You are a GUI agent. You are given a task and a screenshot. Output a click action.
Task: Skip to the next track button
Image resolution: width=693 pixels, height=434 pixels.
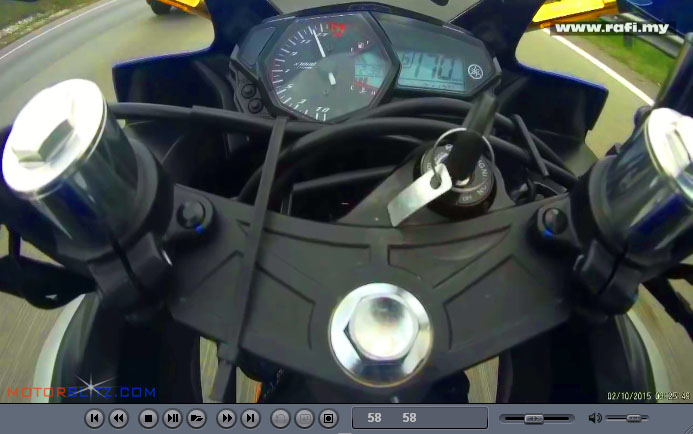[x=251, y=418]
